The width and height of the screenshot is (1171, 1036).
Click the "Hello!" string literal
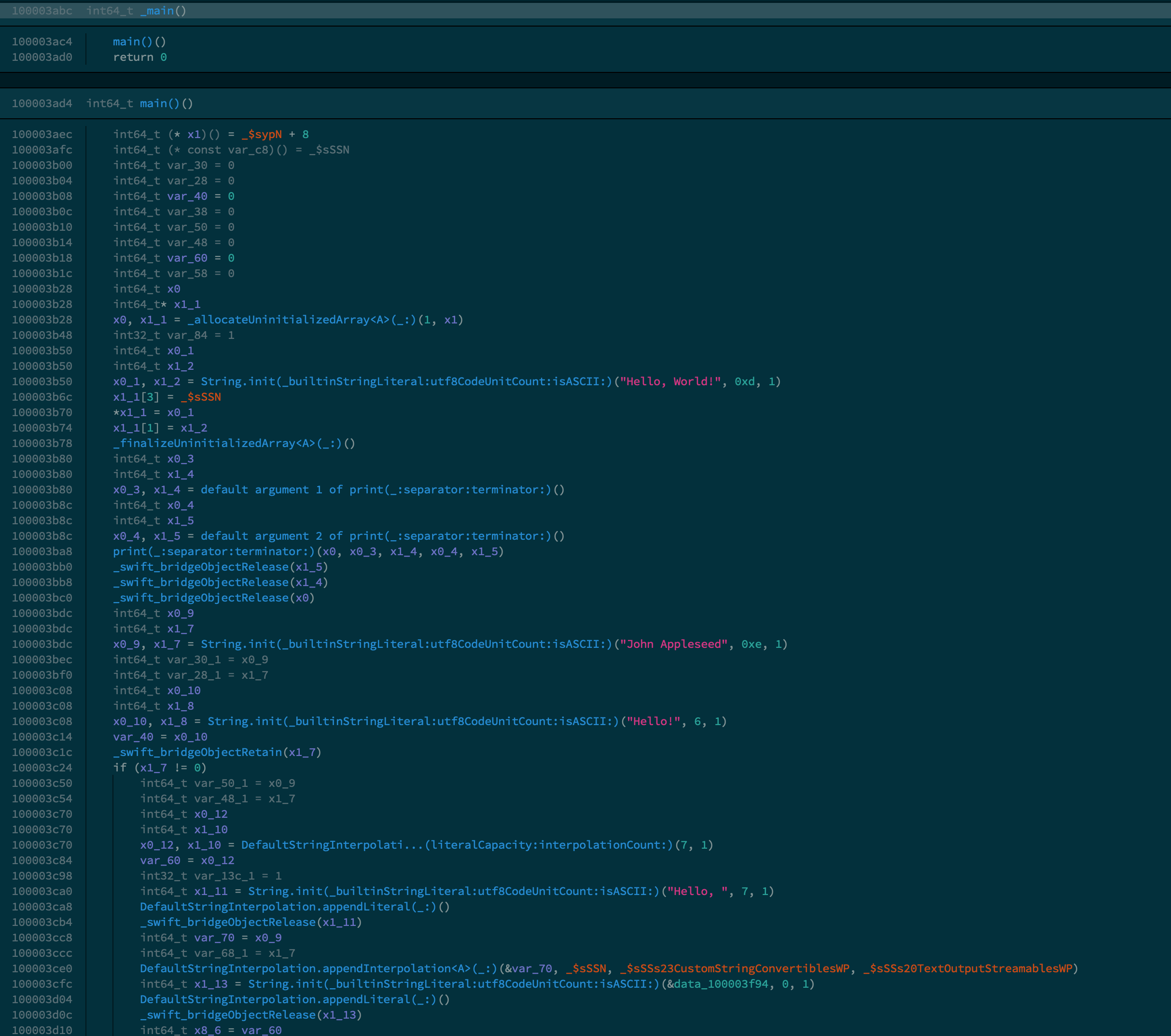pyautogui.click(x=654, y=722)
